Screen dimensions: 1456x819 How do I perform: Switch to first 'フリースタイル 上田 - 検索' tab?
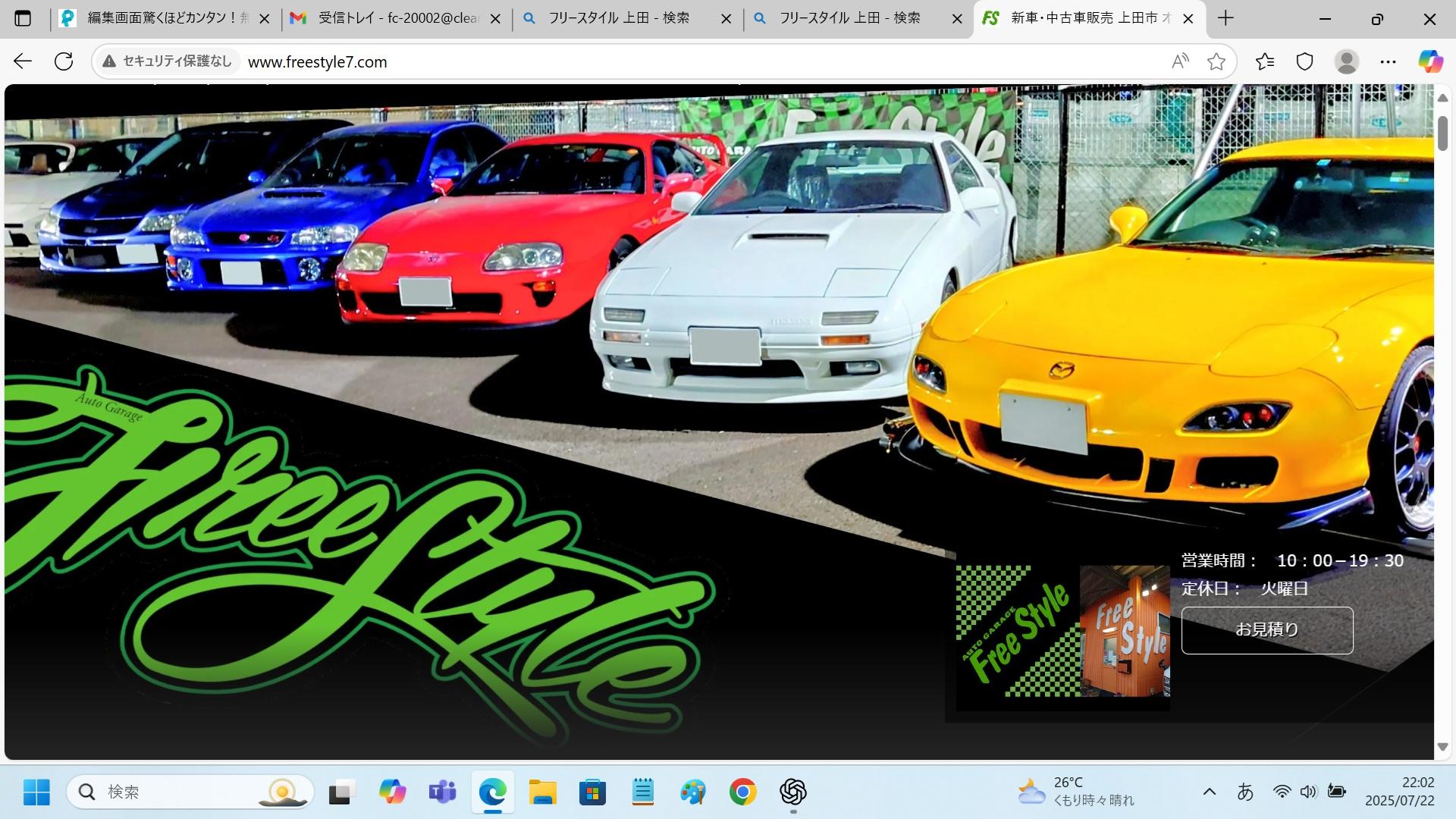628,18
